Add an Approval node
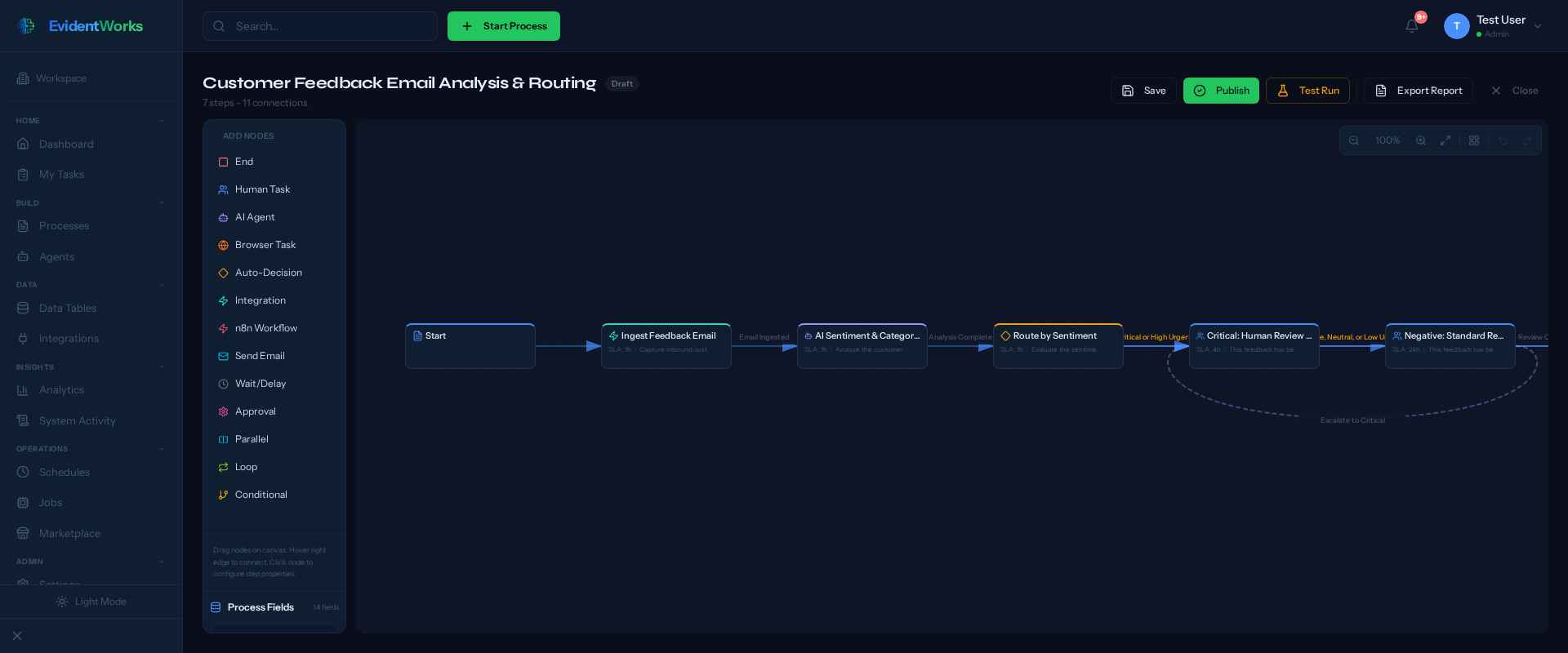Image resolution: width=1568 pixels, height=653 pixels. click(x=274, y=411)
